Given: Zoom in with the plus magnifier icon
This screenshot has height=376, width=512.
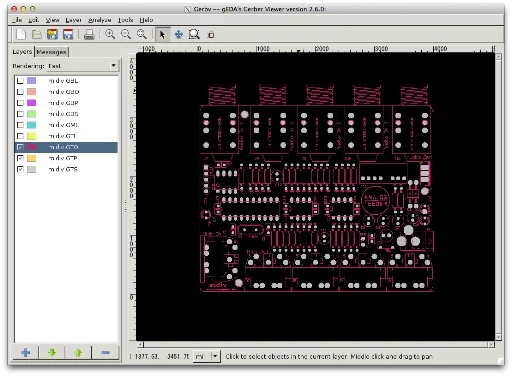Looking at the screenshot, I should pyautogui.click(x=110, y=34).
